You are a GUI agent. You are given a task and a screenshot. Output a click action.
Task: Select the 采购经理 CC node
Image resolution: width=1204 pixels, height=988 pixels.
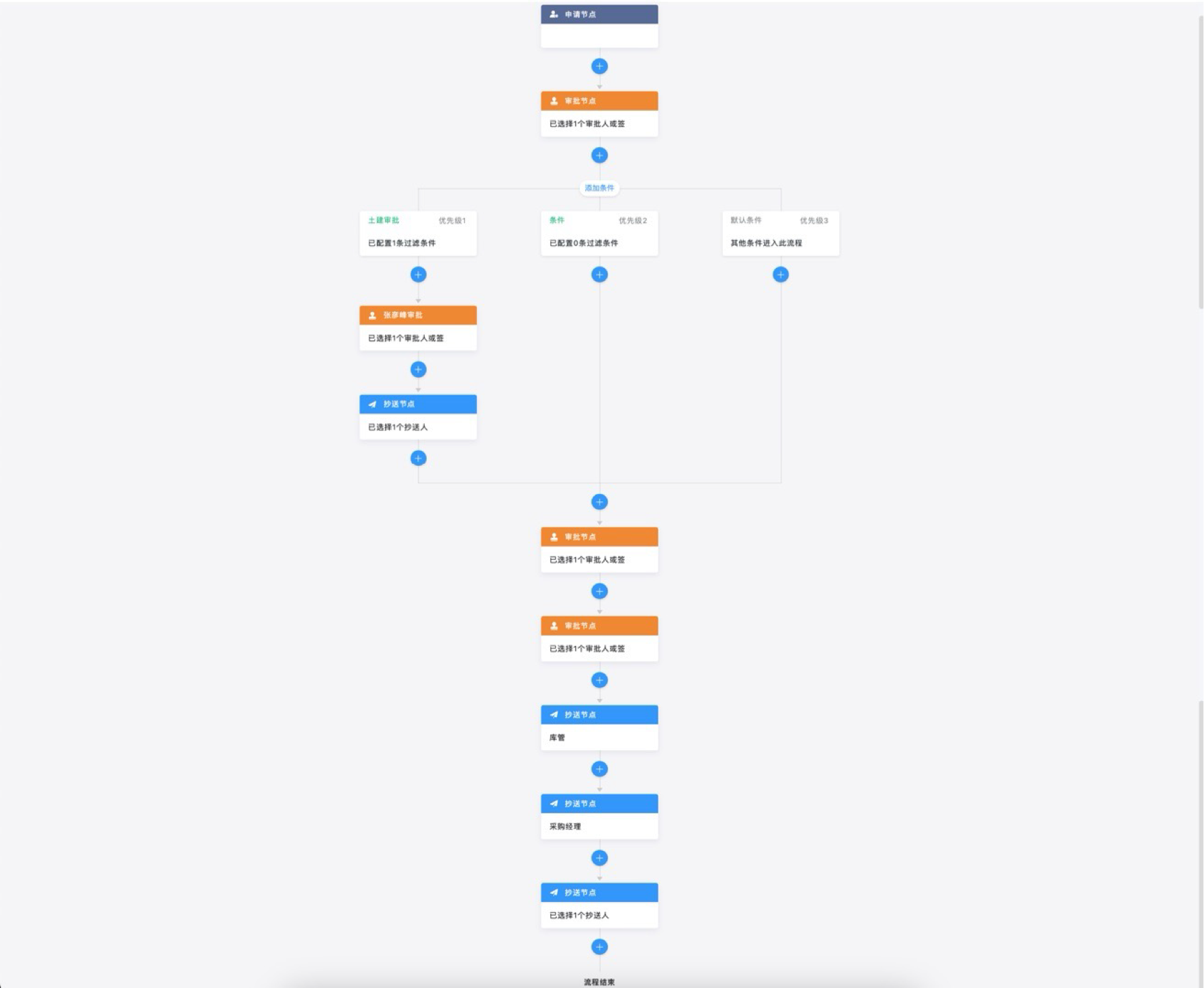point(599,817)
